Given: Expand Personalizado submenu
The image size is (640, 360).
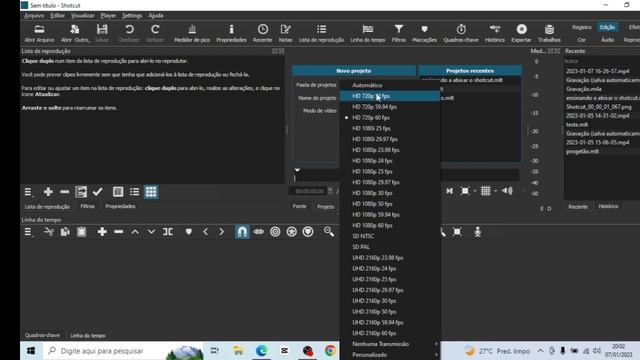Looking at the screenshot, I should pyautogui.click(x=390, y=355).
